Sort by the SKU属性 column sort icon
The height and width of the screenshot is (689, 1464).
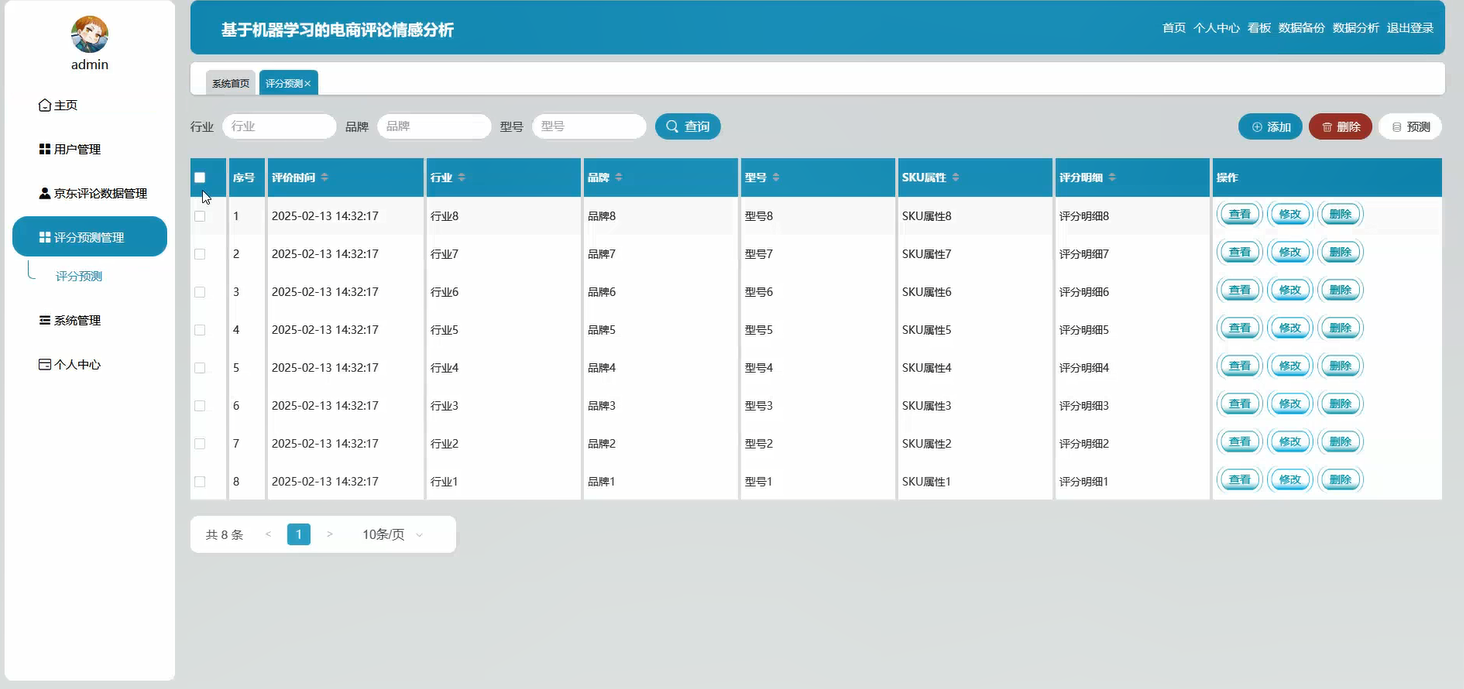coord(955,177)
